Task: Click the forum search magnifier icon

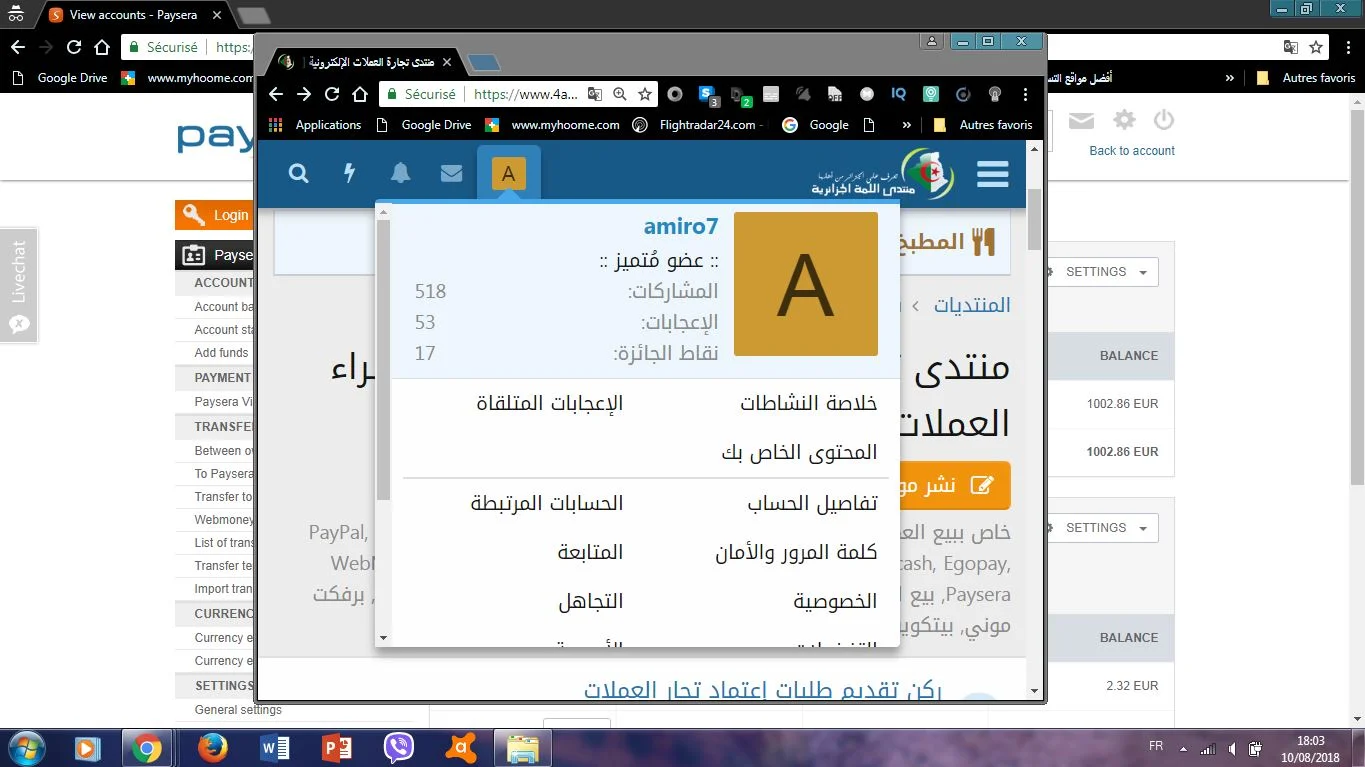Action: click(x=298, y=173)
